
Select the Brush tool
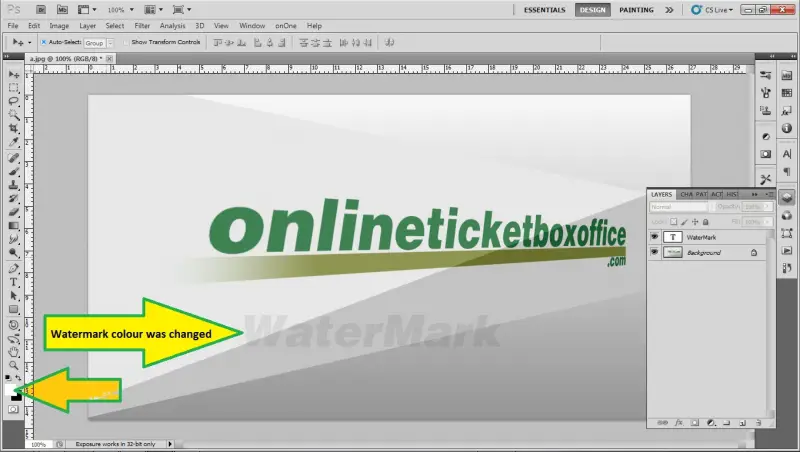pyautogui.click(x=14, y=171)
